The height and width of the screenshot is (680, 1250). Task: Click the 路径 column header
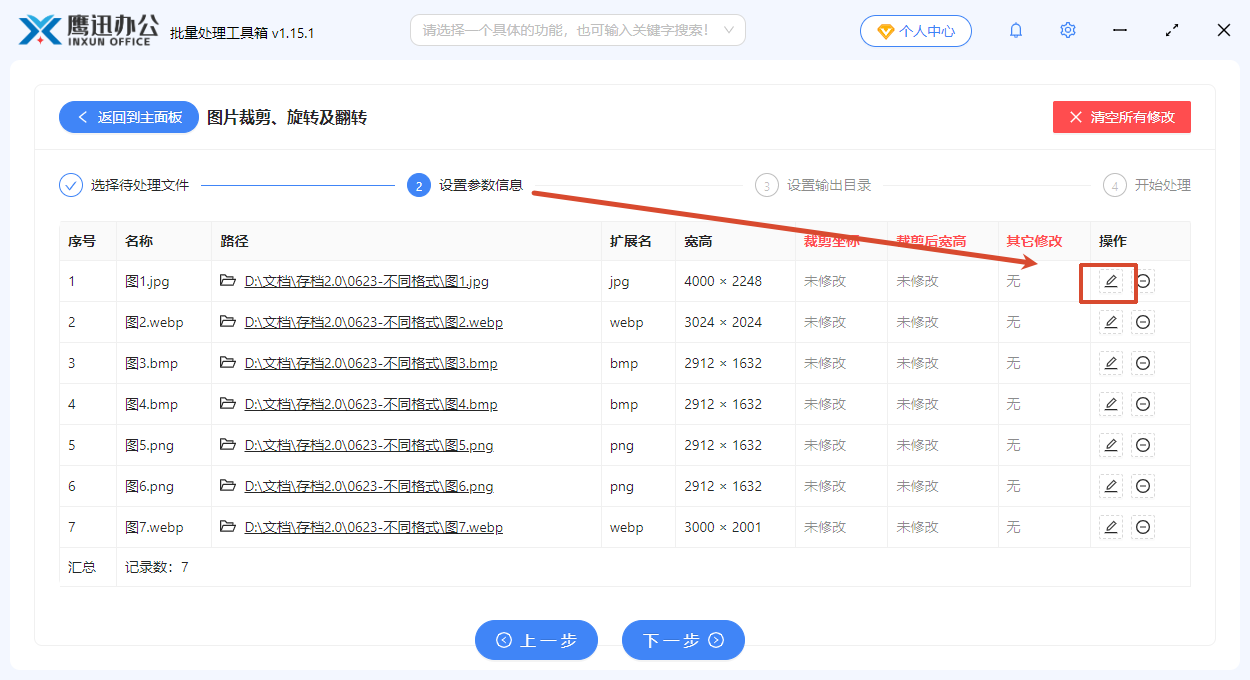[234, 241]
